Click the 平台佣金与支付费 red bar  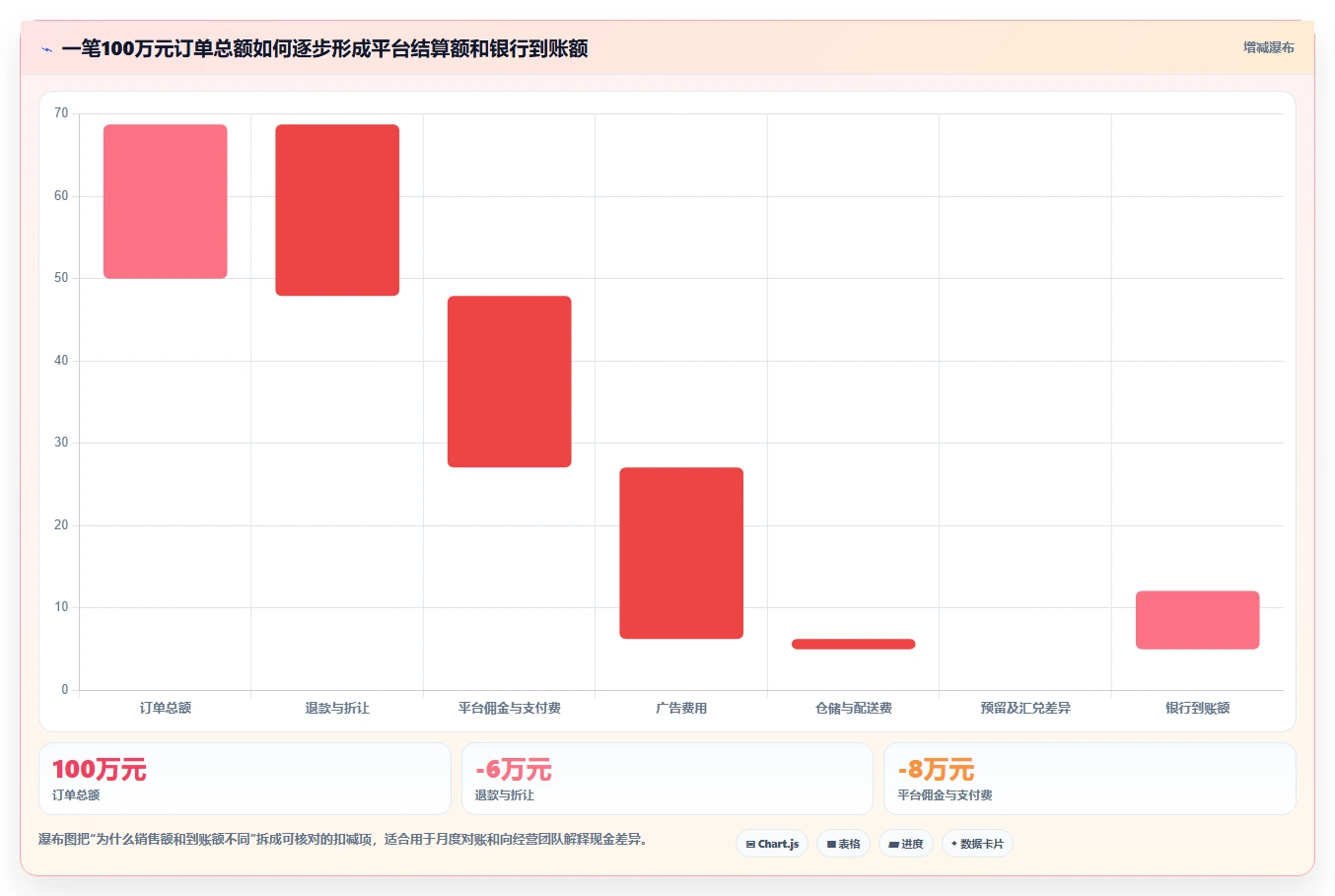pos(510,381)
